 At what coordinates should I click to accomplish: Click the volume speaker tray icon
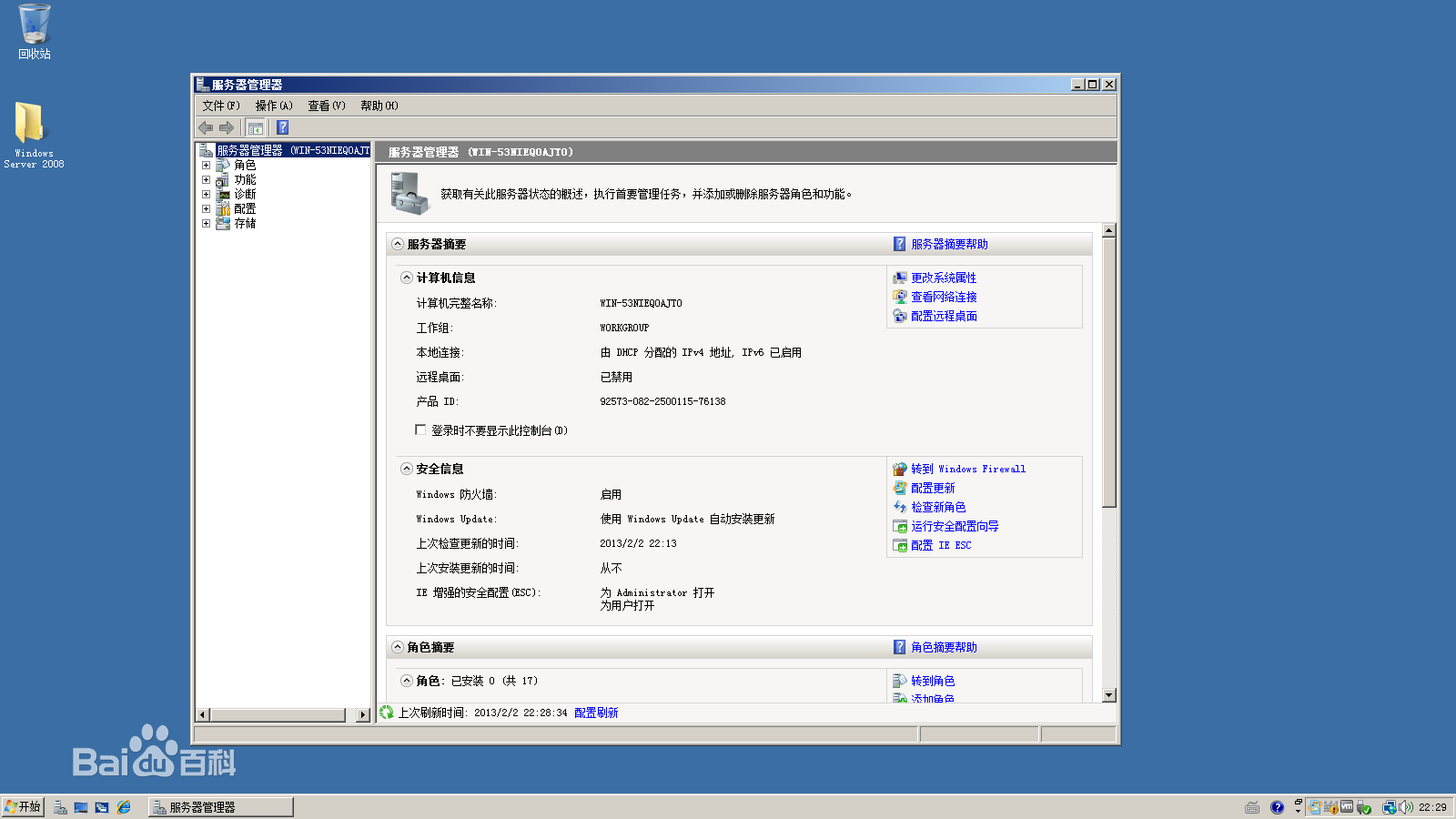point(1406,807)
